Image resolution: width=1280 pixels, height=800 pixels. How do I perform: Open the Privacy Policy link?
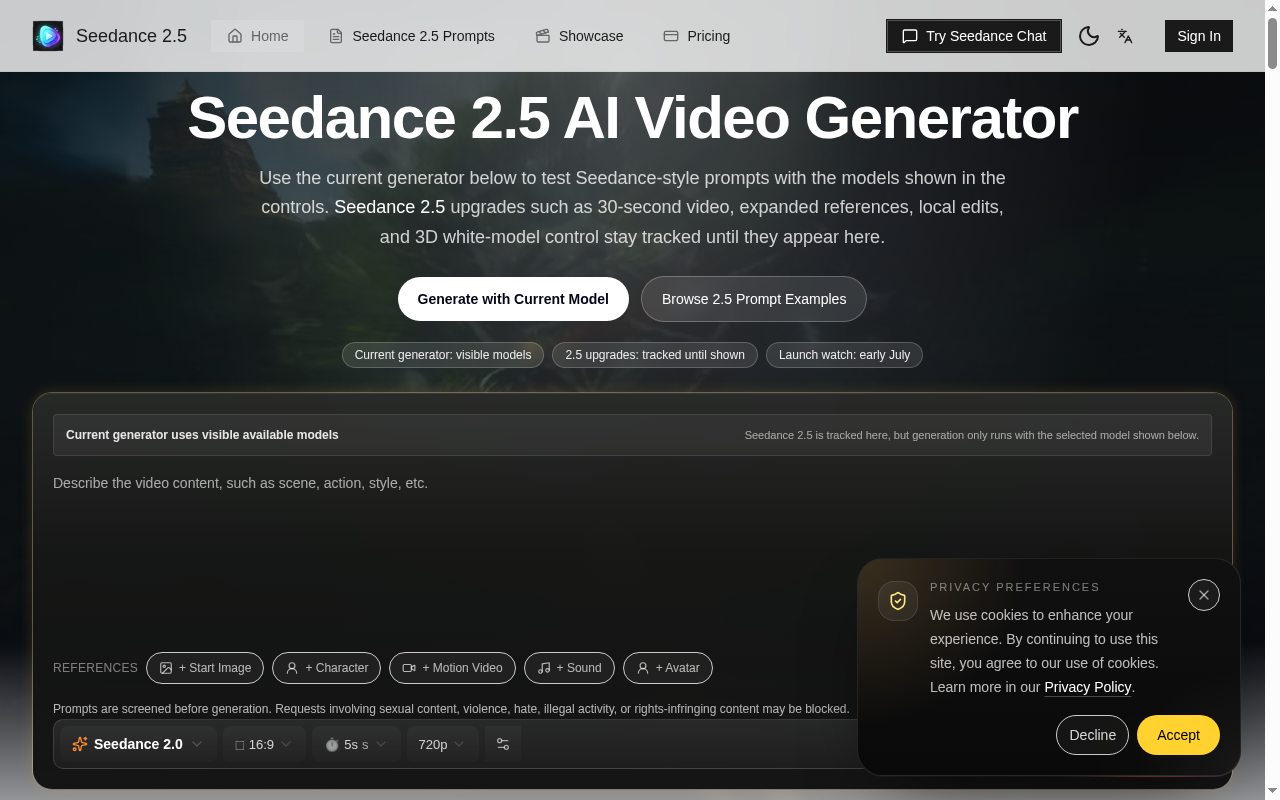tap(1088, 687)
